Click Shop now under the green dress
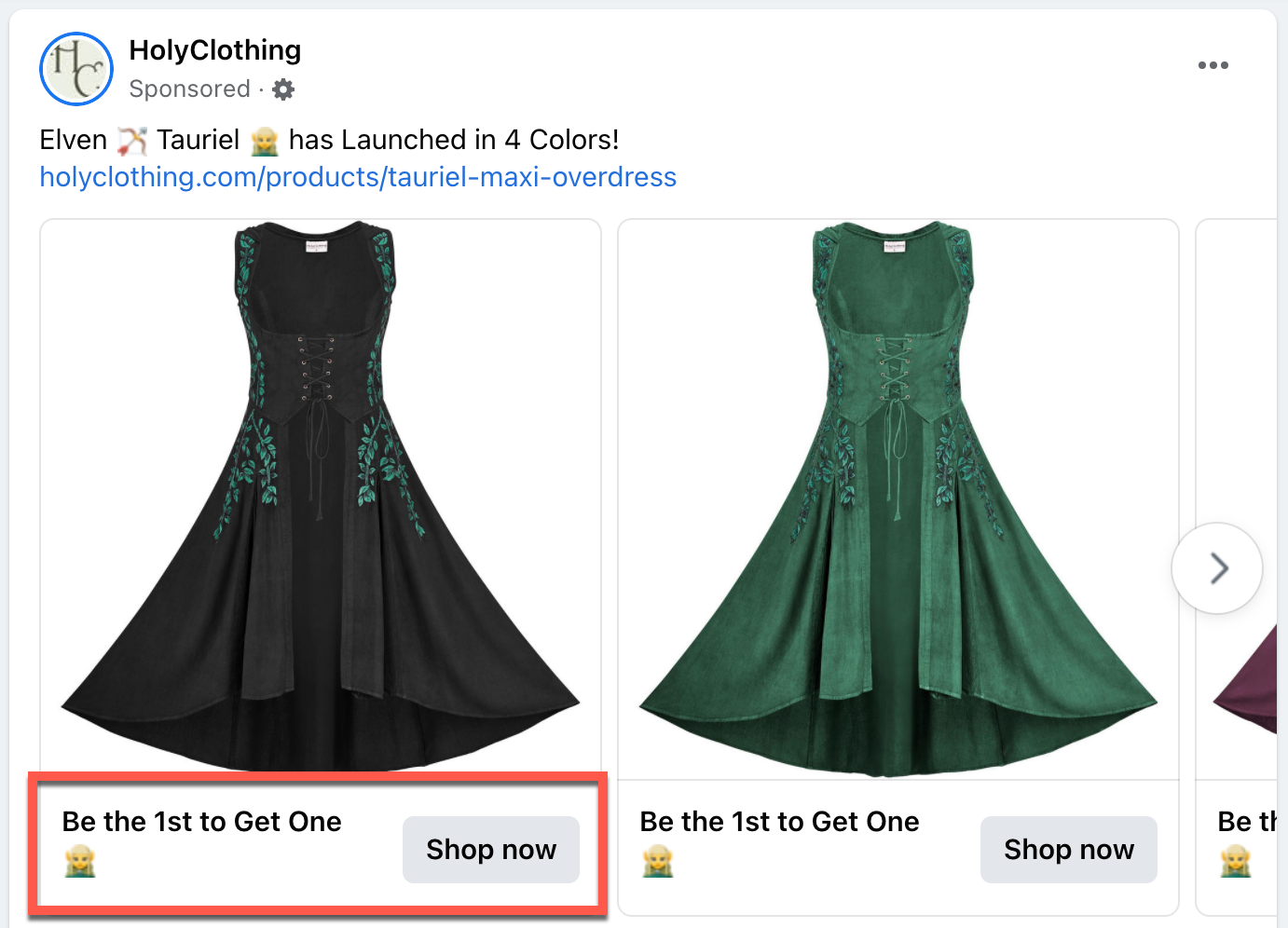 point(1069,850)
